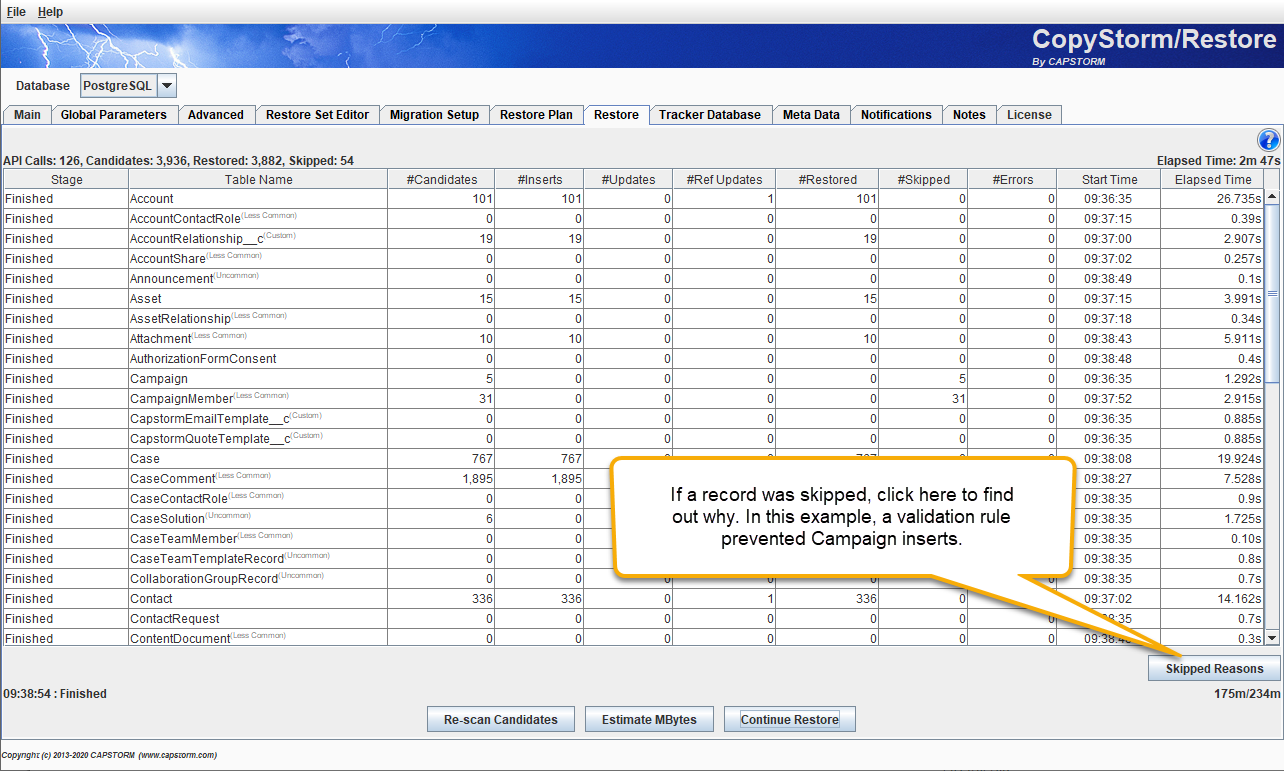Select the ContactRequest row name
The image size is (1284, 771).
point(175,619)
